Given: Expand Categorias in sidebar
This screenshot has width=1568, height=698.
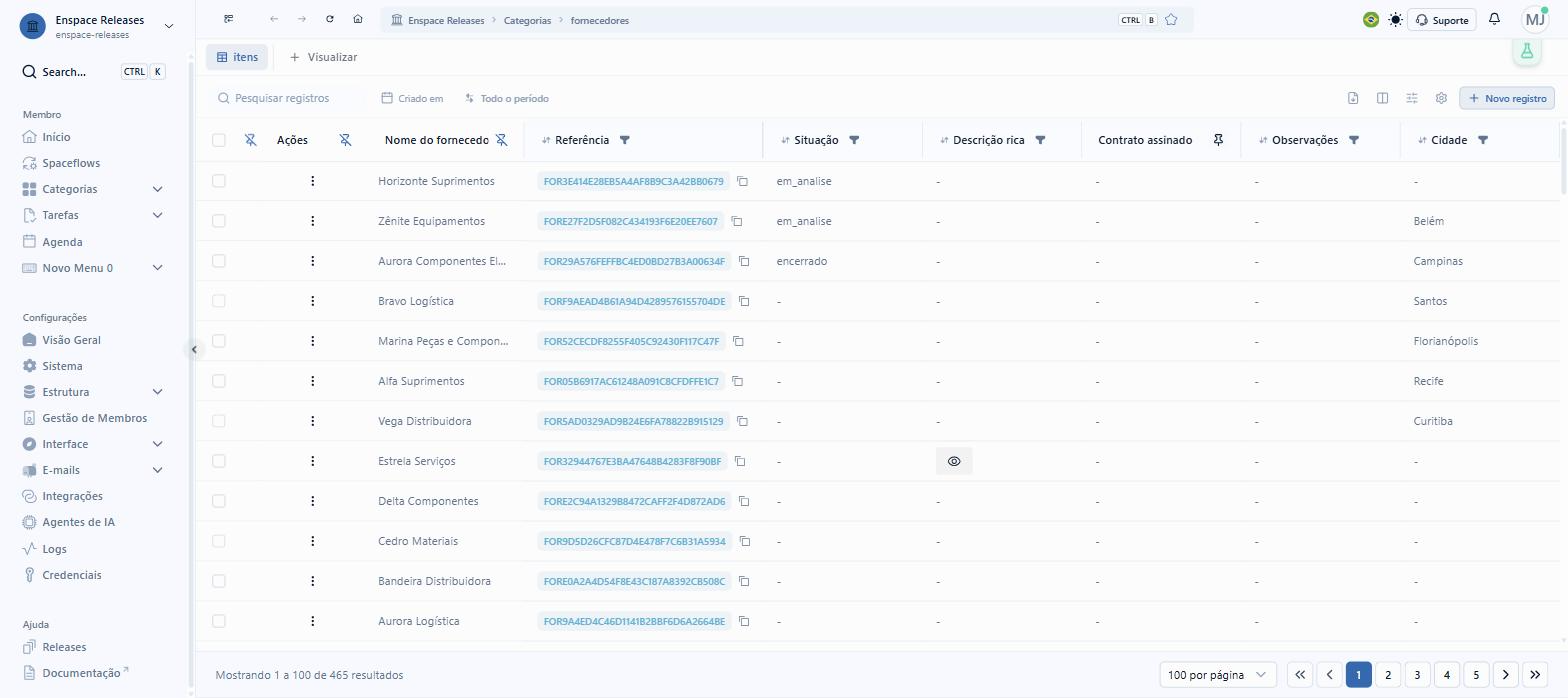Looking at the screenshot, I should [x=157, y=189].
